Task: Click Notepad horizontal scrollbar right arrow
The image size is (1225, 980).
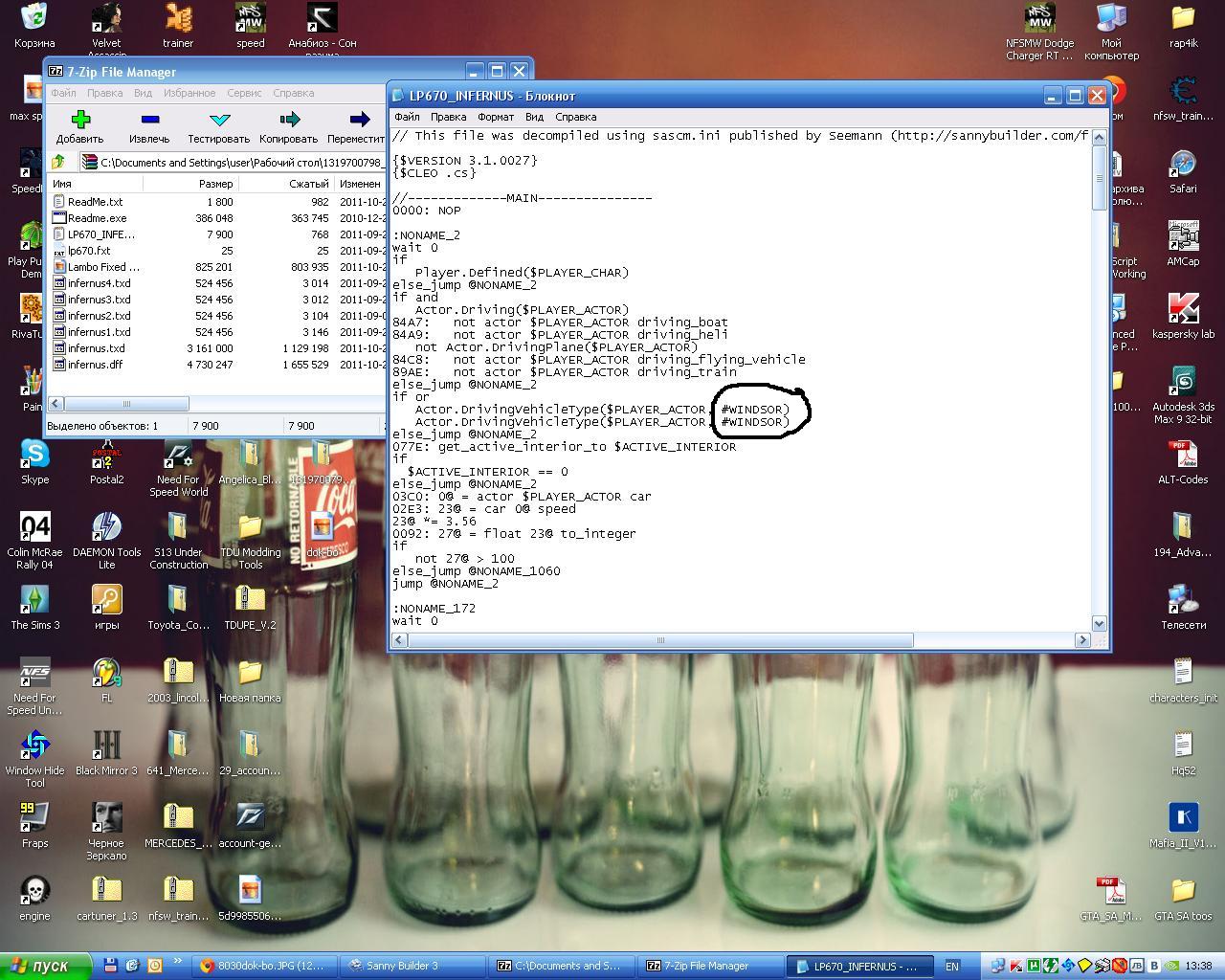Action: (1082, 639)
